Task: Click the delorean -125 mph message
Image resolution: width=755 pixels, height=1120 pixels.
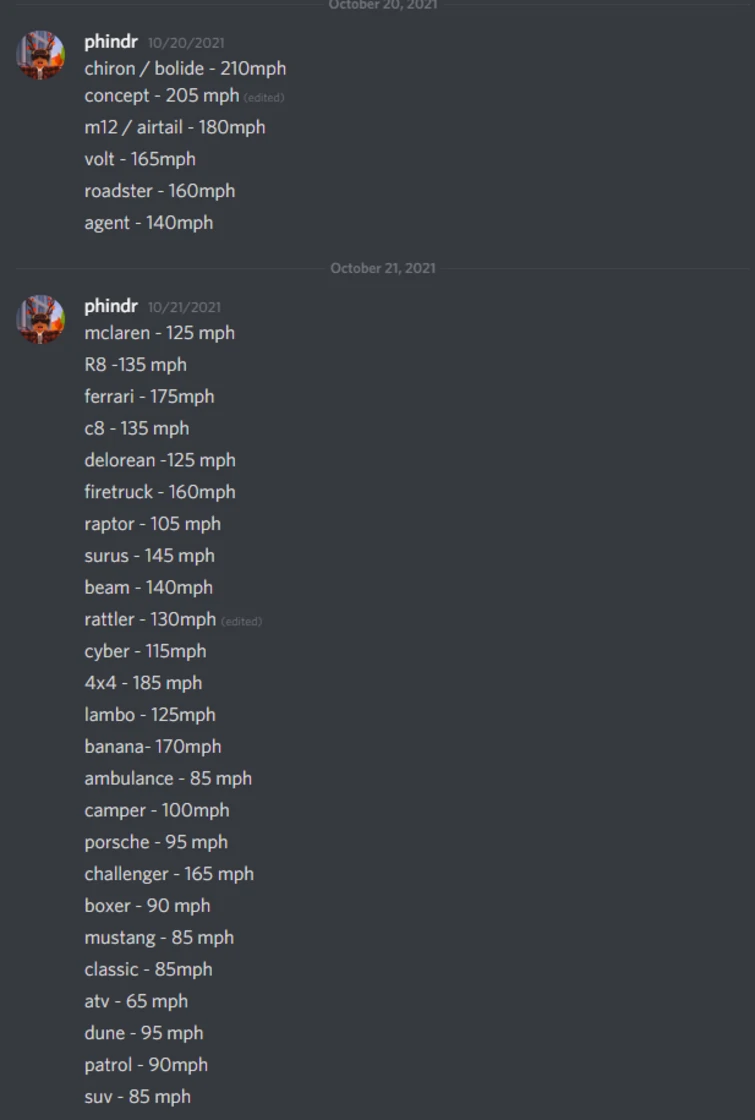Action: click(158, 460)
